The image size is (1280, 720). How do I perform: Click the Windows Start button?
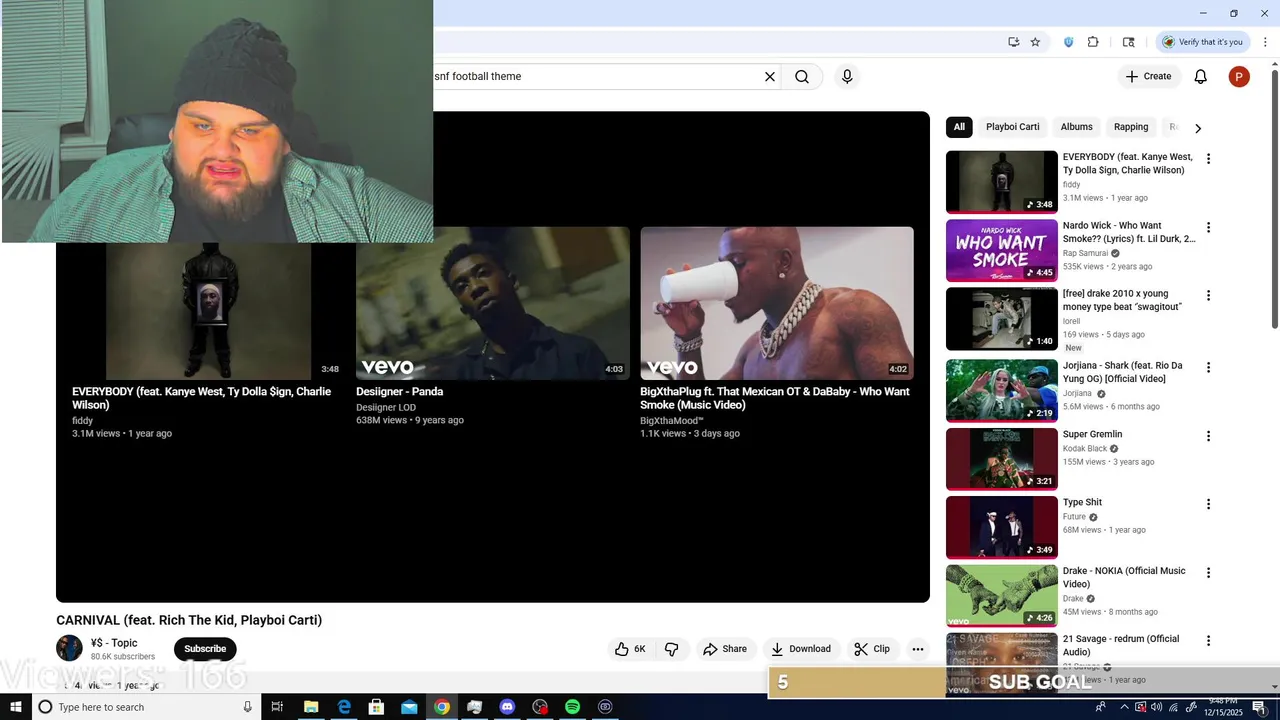16,707
